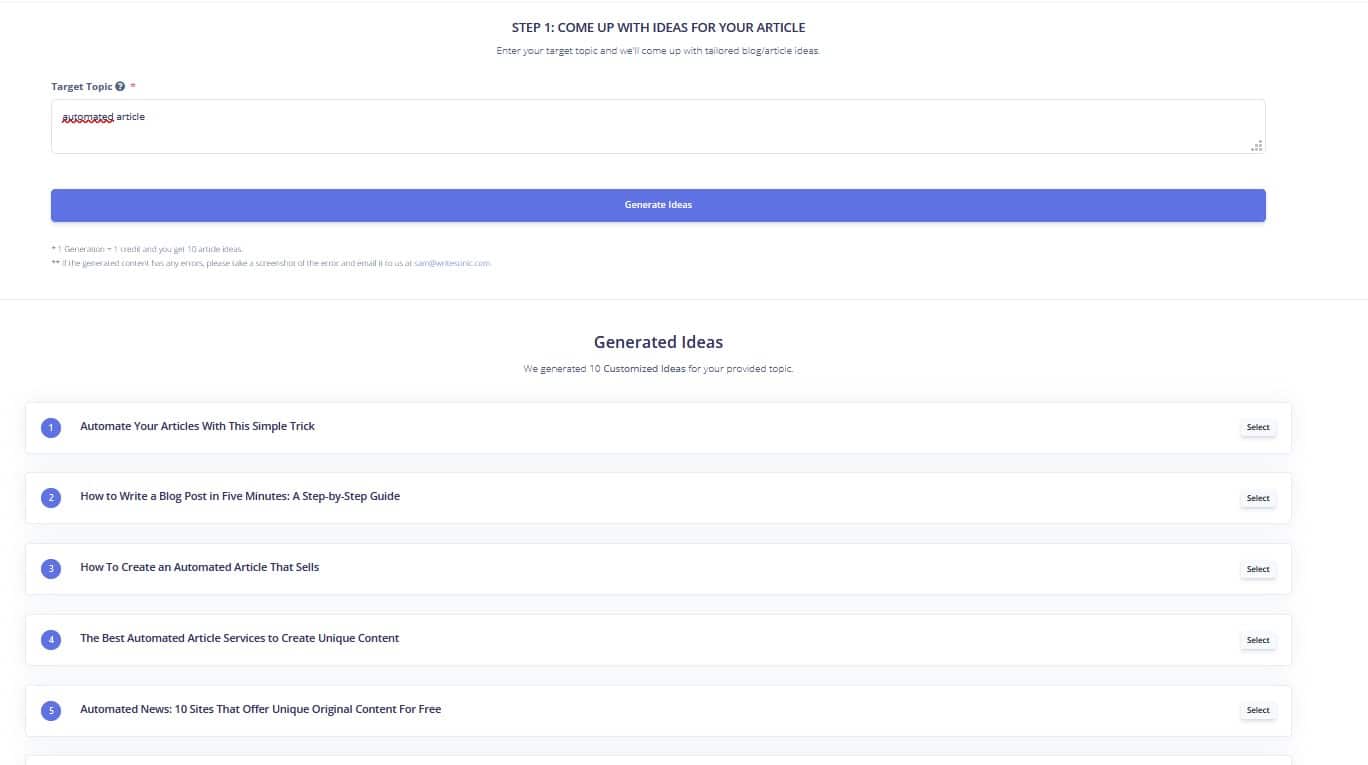The height and width of the screenshot is (765, 1368).
Task: Open the writesonic support email link
Action: tap(452, 263)
